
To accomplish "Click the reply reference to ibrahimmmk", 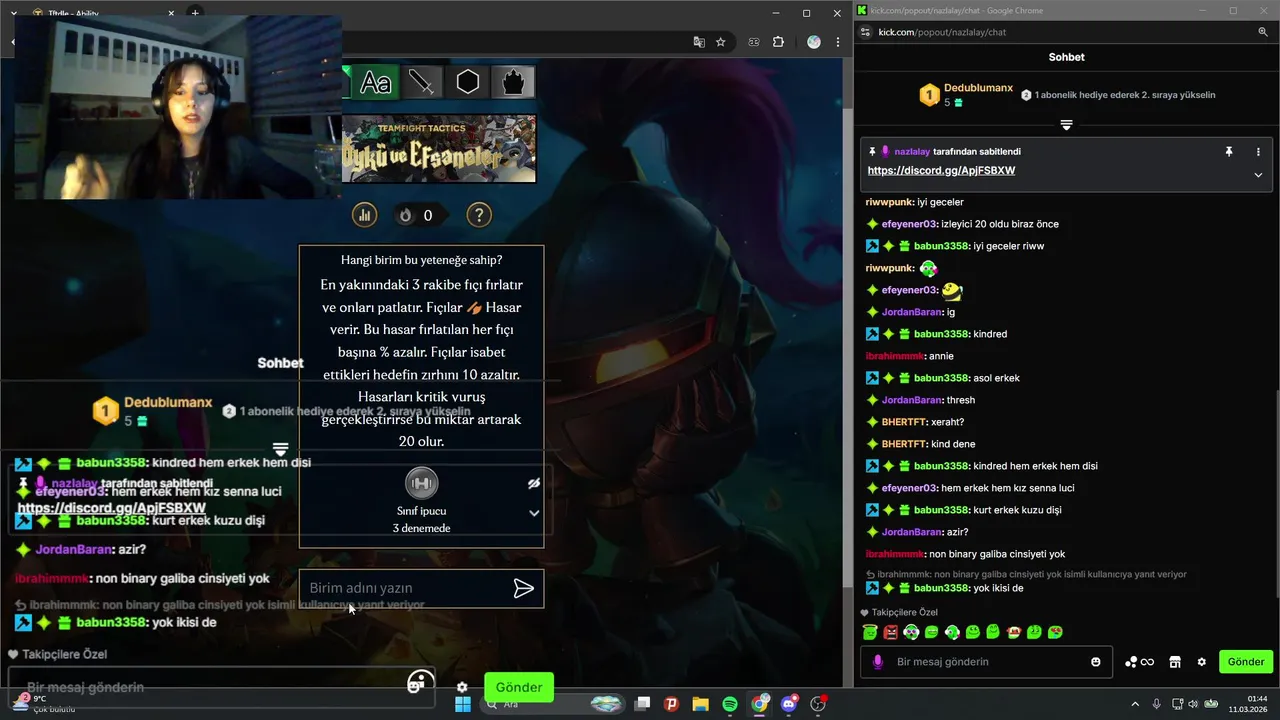I will [x=1026, y=575].
